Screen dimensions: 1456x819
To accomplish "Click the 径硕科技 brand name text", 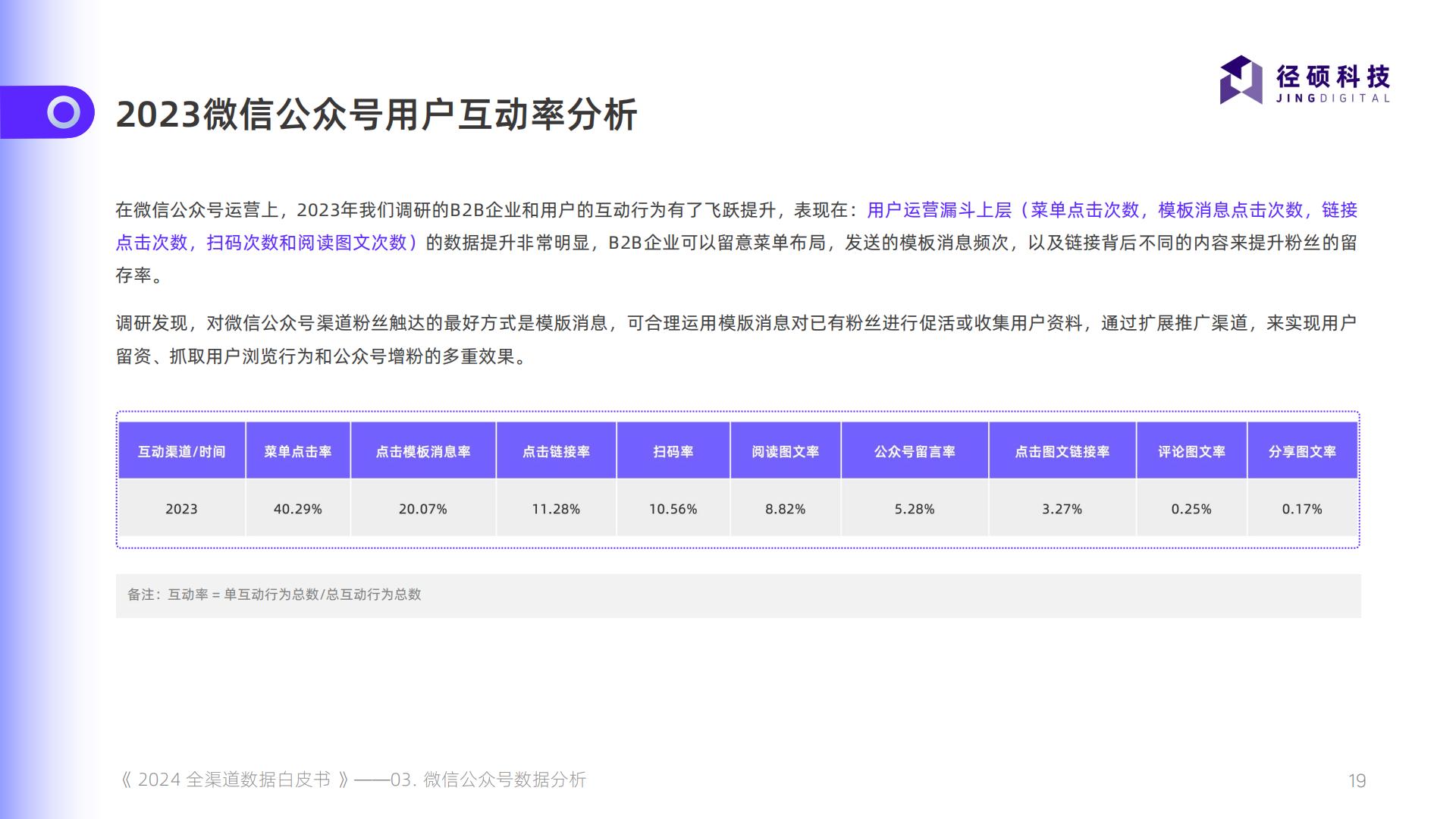I will [1333, 76].
